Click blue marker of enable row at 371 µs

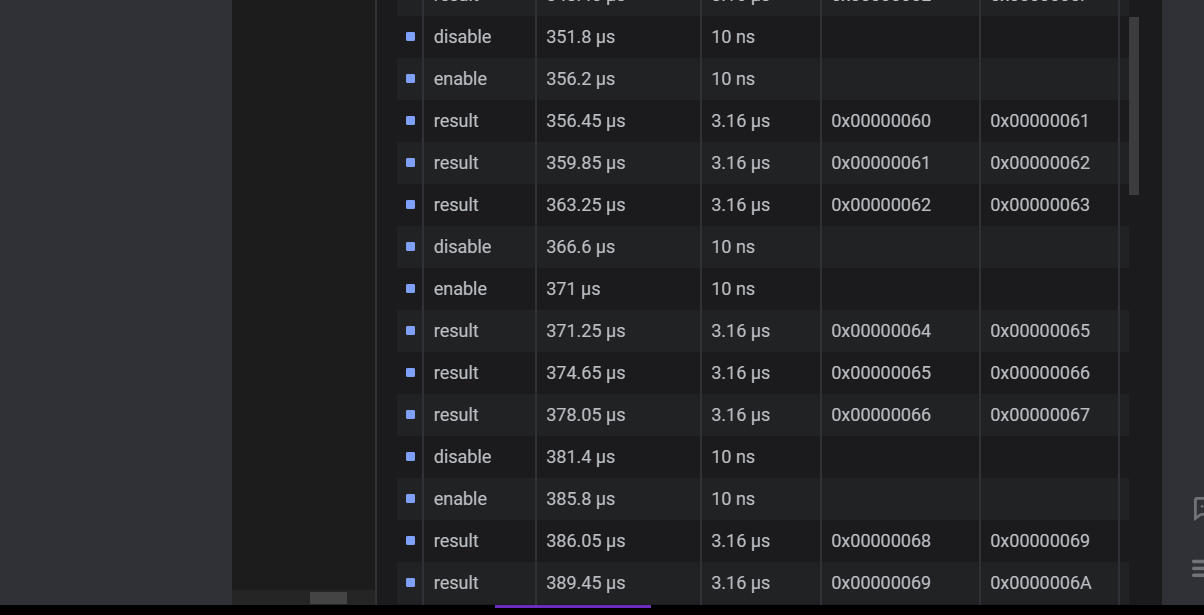click(410, 289)
